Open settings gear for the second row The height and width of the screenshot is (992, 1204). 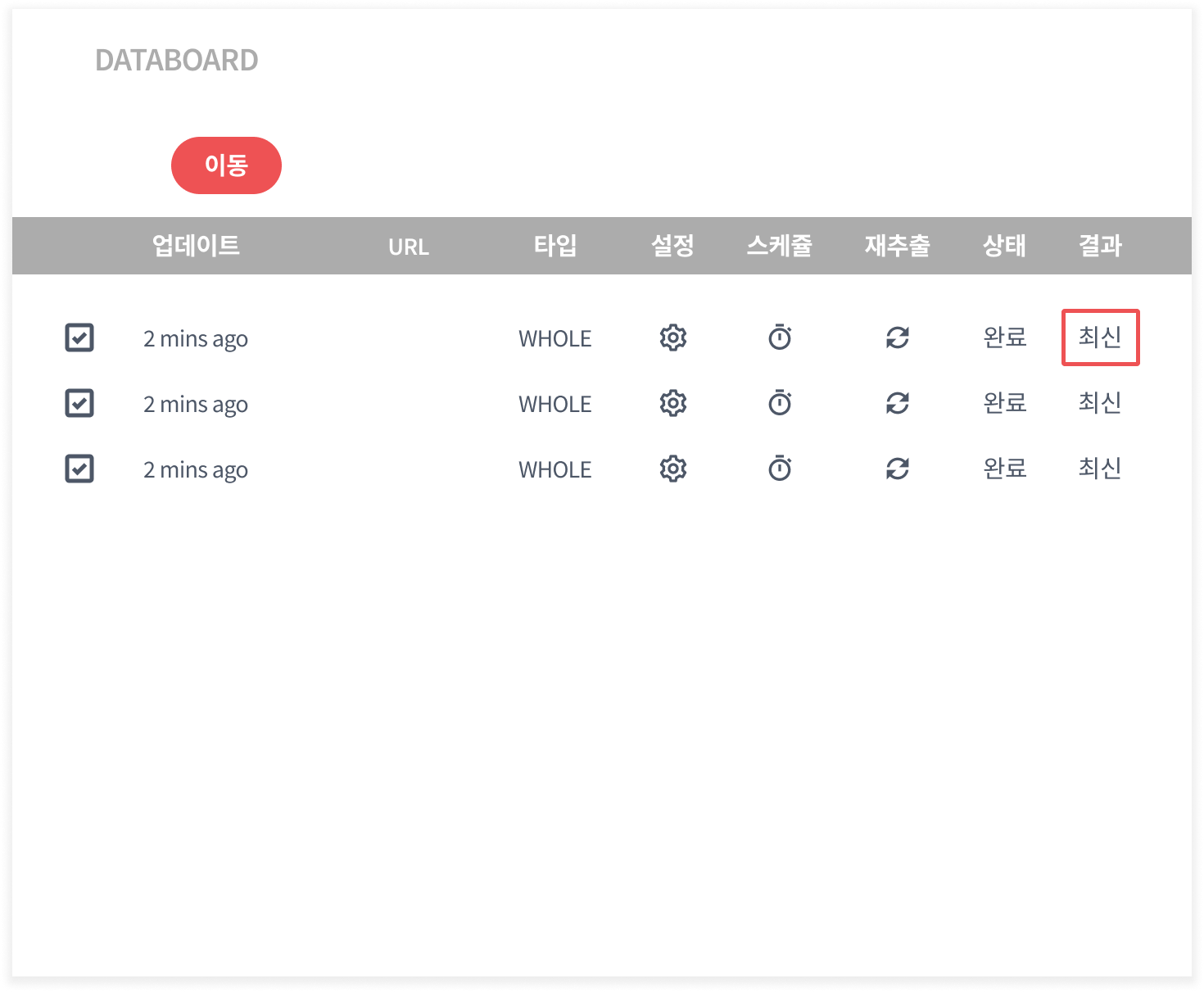(672, 403)
